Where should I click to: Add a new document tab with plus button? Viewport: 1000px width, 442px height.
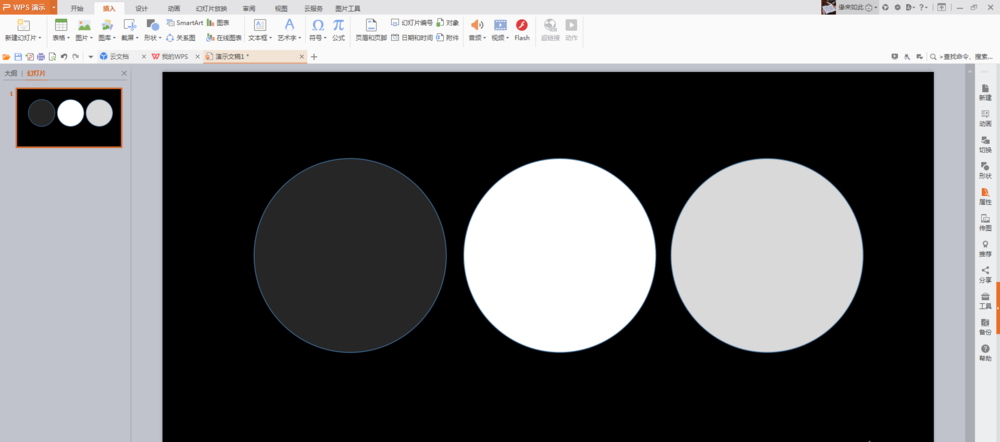(314, 57)
